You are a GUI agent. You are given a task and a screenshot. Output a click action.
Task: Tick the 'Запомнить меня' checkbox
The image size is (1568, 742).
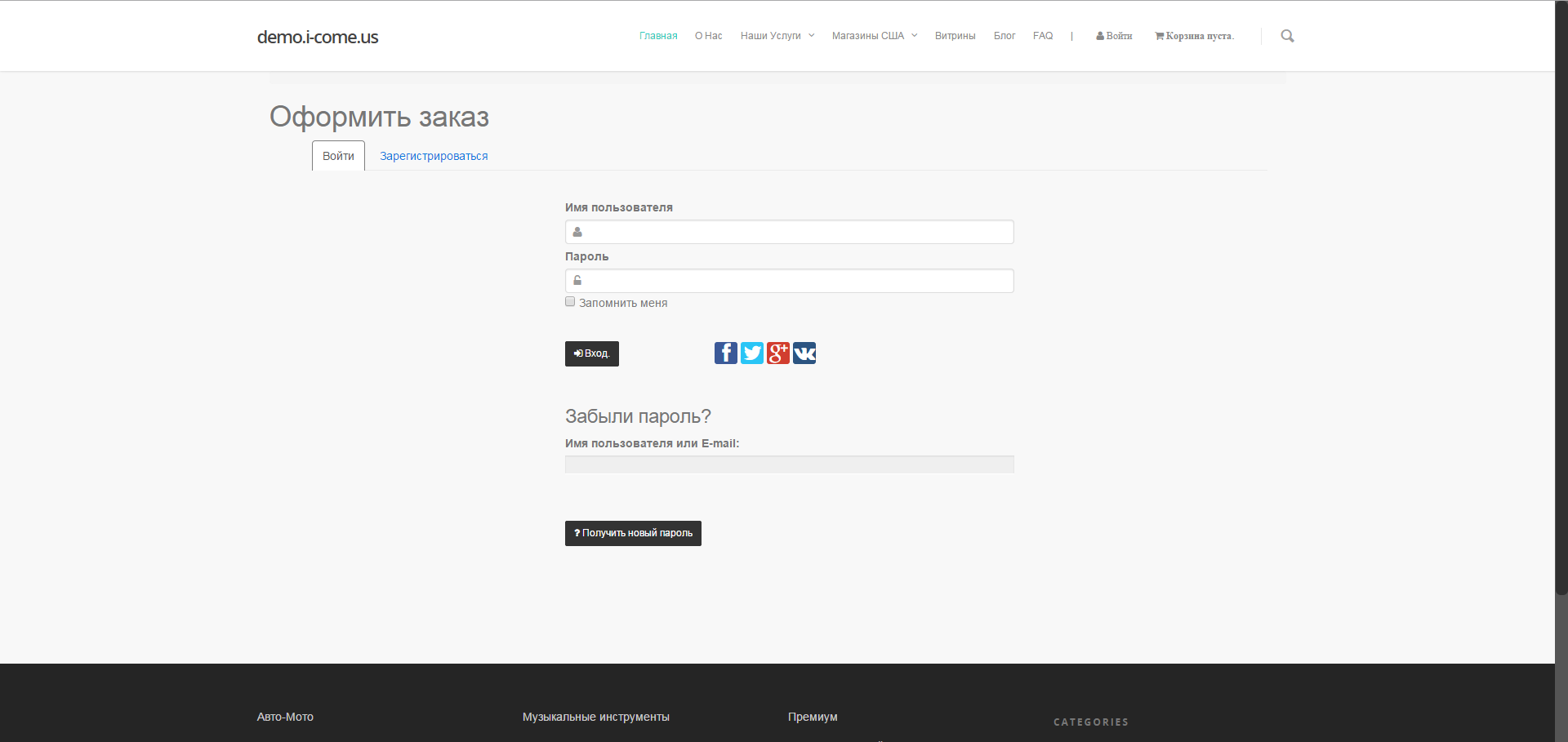[x=570, y=302]
